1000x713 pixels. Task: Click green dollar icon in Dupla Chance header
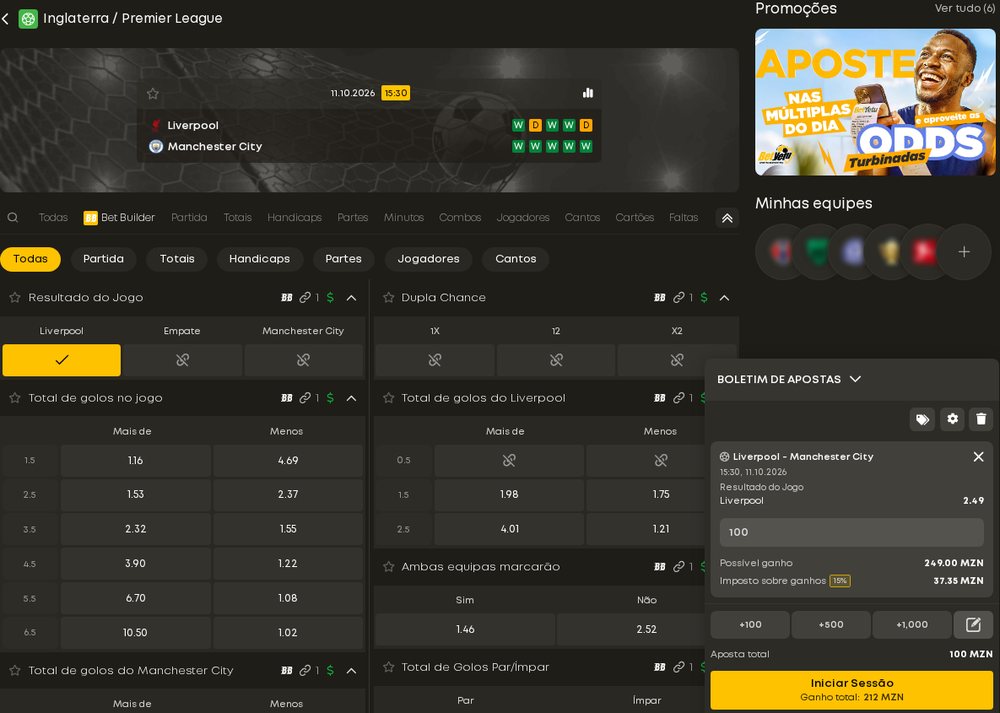point(703,297)
